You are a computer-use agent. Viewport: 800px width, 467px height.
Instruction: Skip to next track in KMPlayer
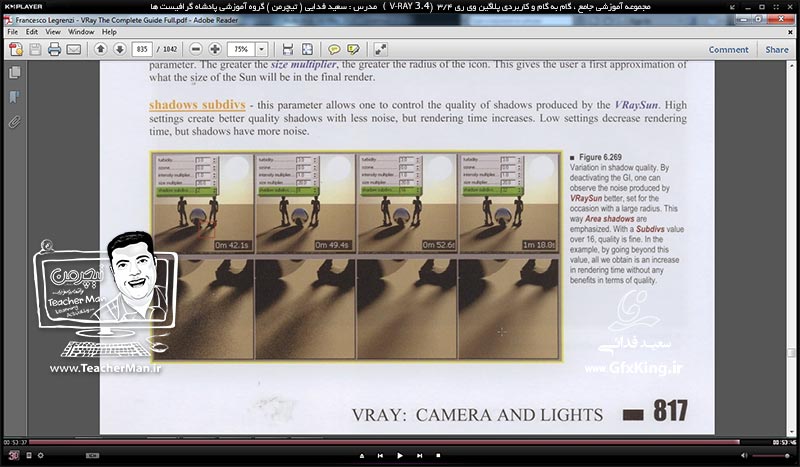419,455
